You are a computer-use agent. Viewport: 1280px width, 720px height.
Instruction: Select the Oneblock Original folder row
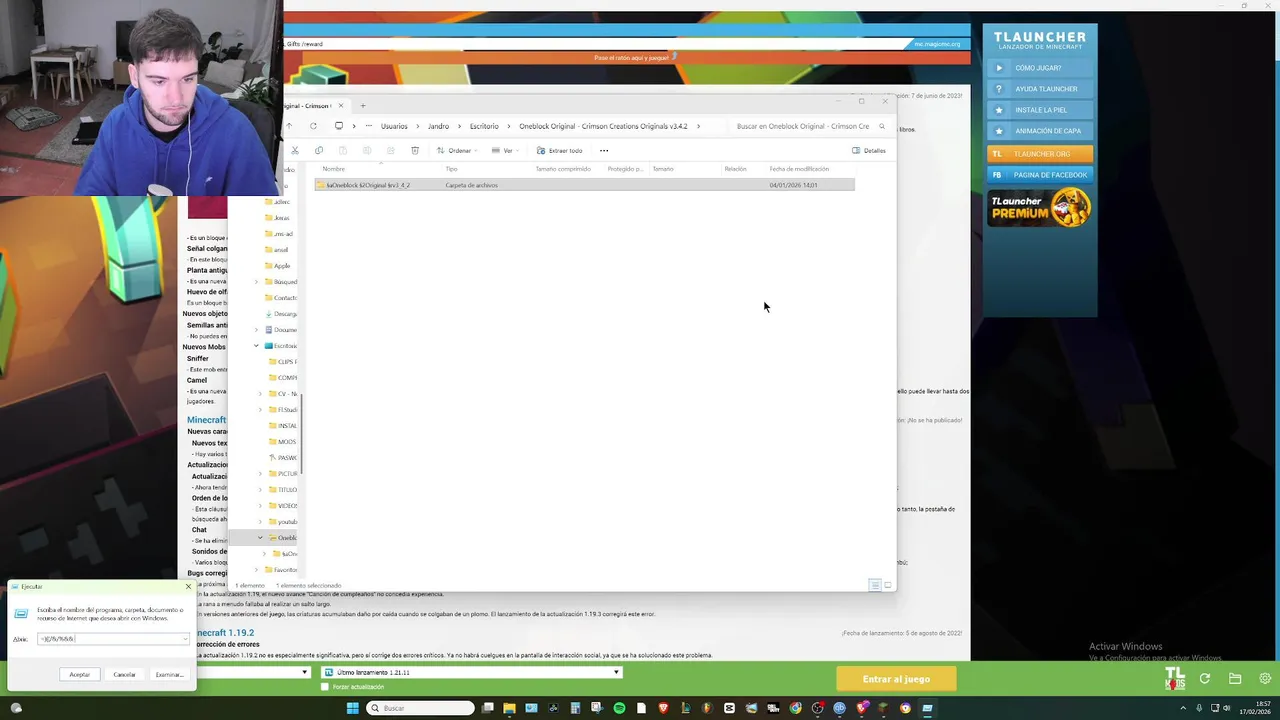point(585,185)
